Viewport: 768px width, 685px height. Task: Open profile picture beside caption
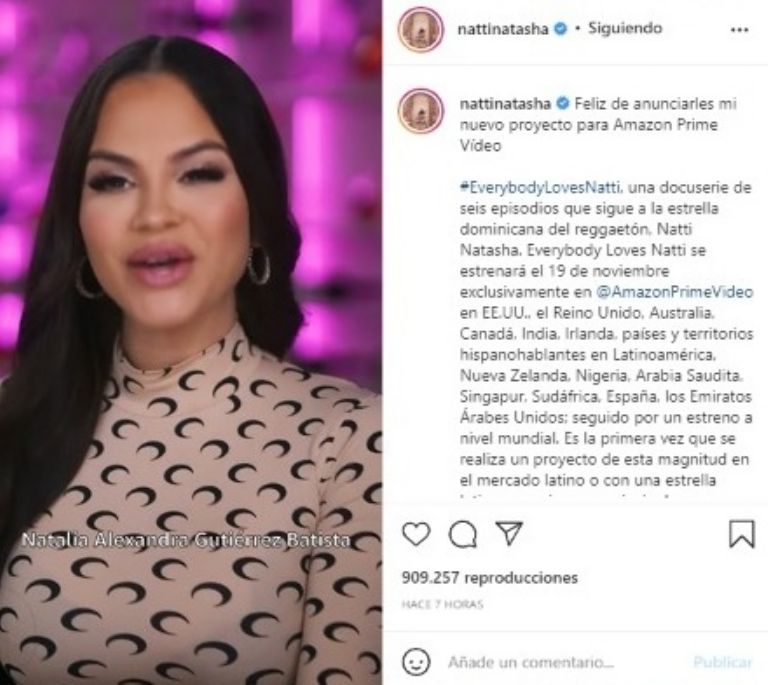point(421,111)
